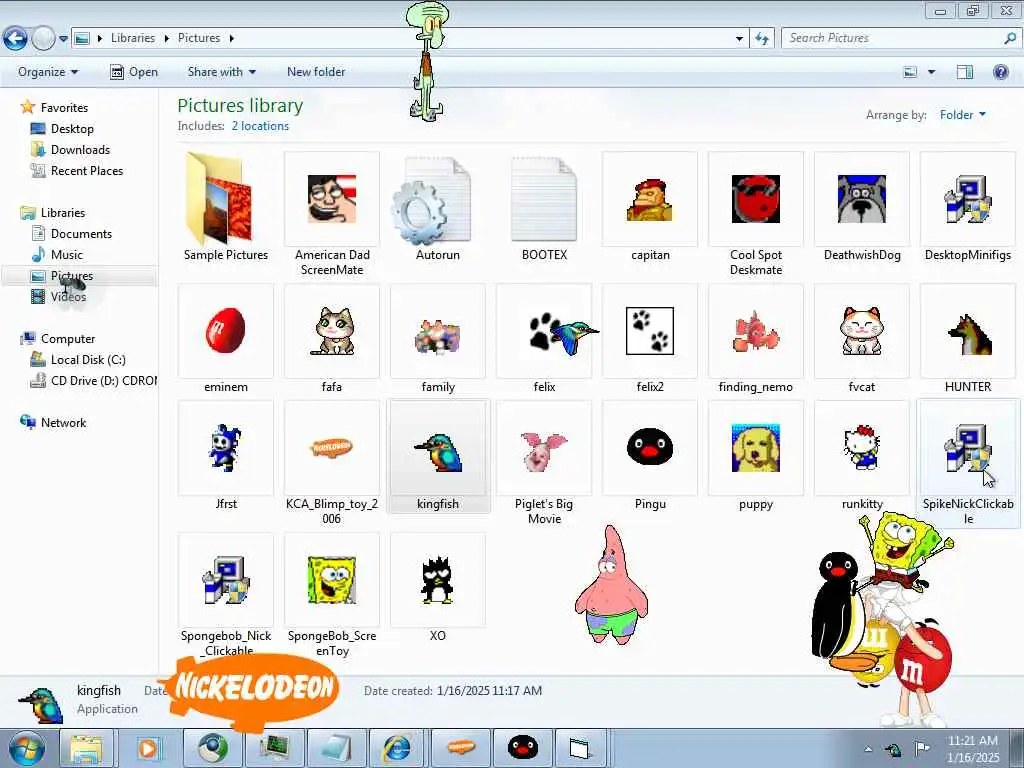Open Recent Places in sidebar
The height and width of the screenshot is (768, 1024).
pos(87,170)
